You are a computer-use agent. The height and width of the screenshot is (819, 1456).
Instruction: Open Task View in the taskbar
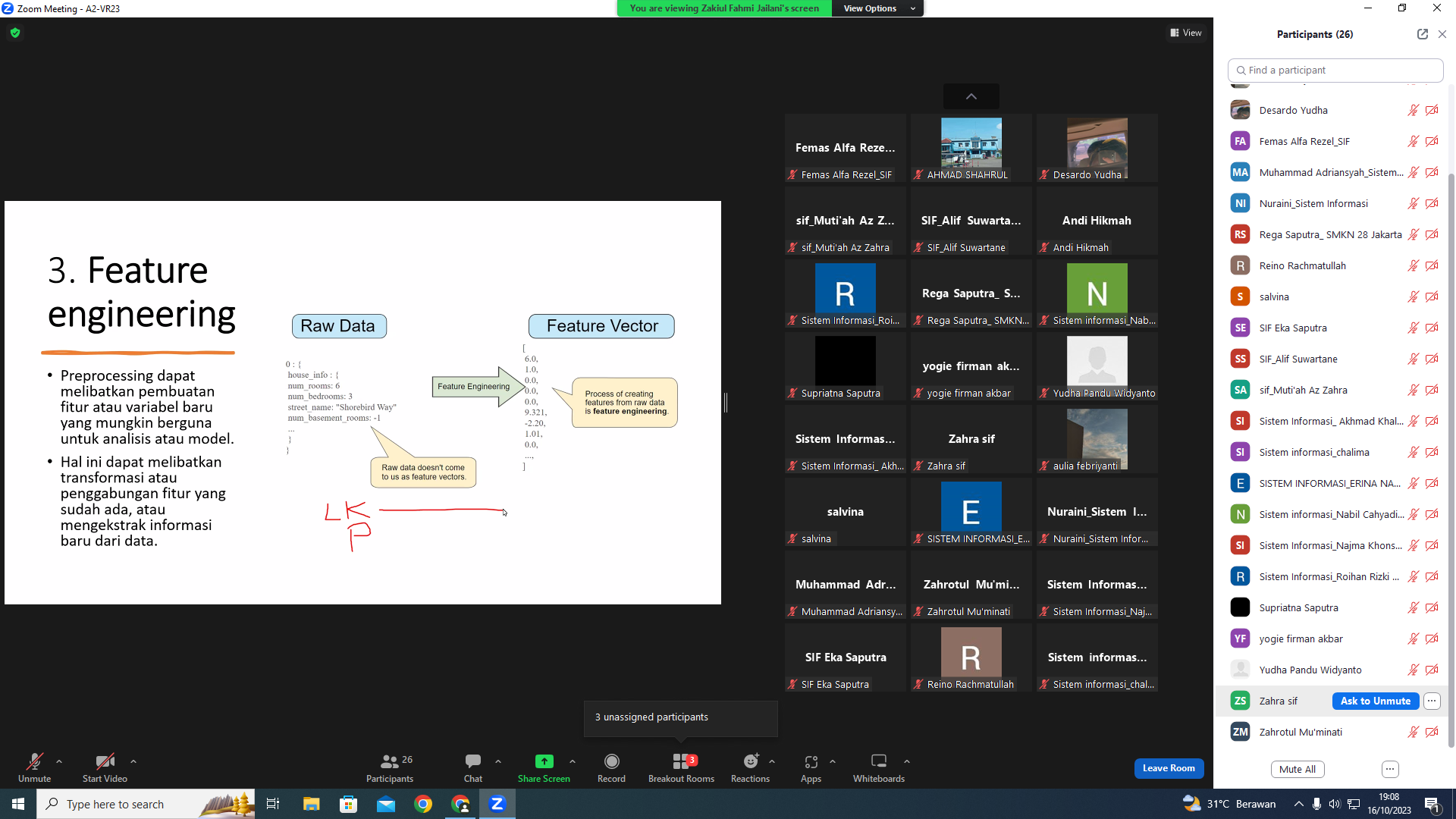(273, 804)
